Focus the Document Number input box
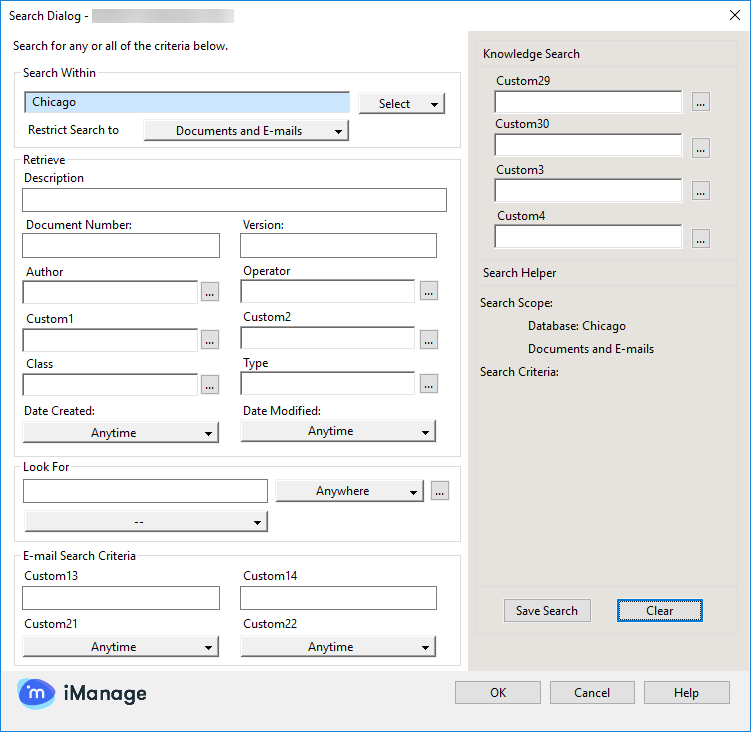 [x=121, y=246]
